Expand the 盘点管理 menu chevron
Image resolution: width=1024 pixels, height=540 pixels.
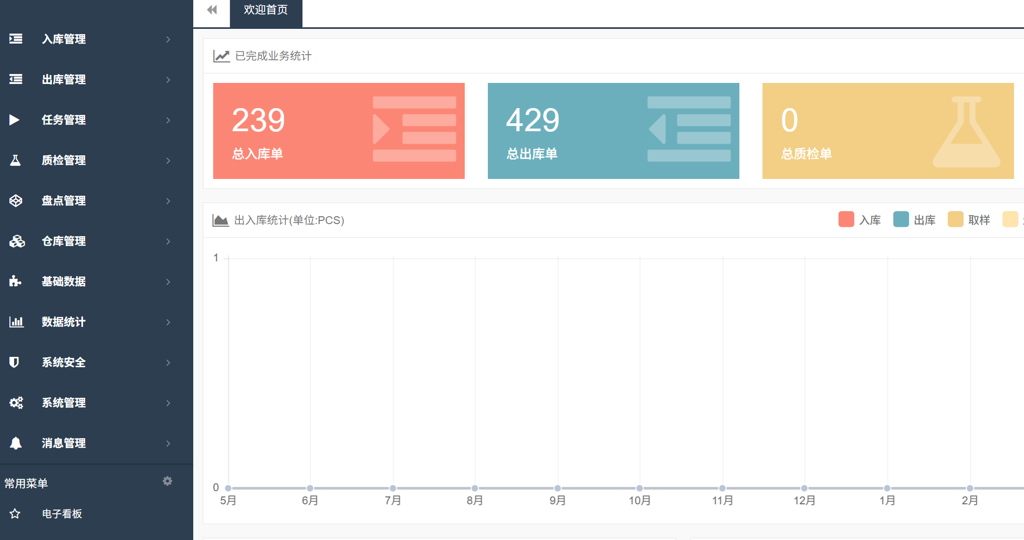168,201
